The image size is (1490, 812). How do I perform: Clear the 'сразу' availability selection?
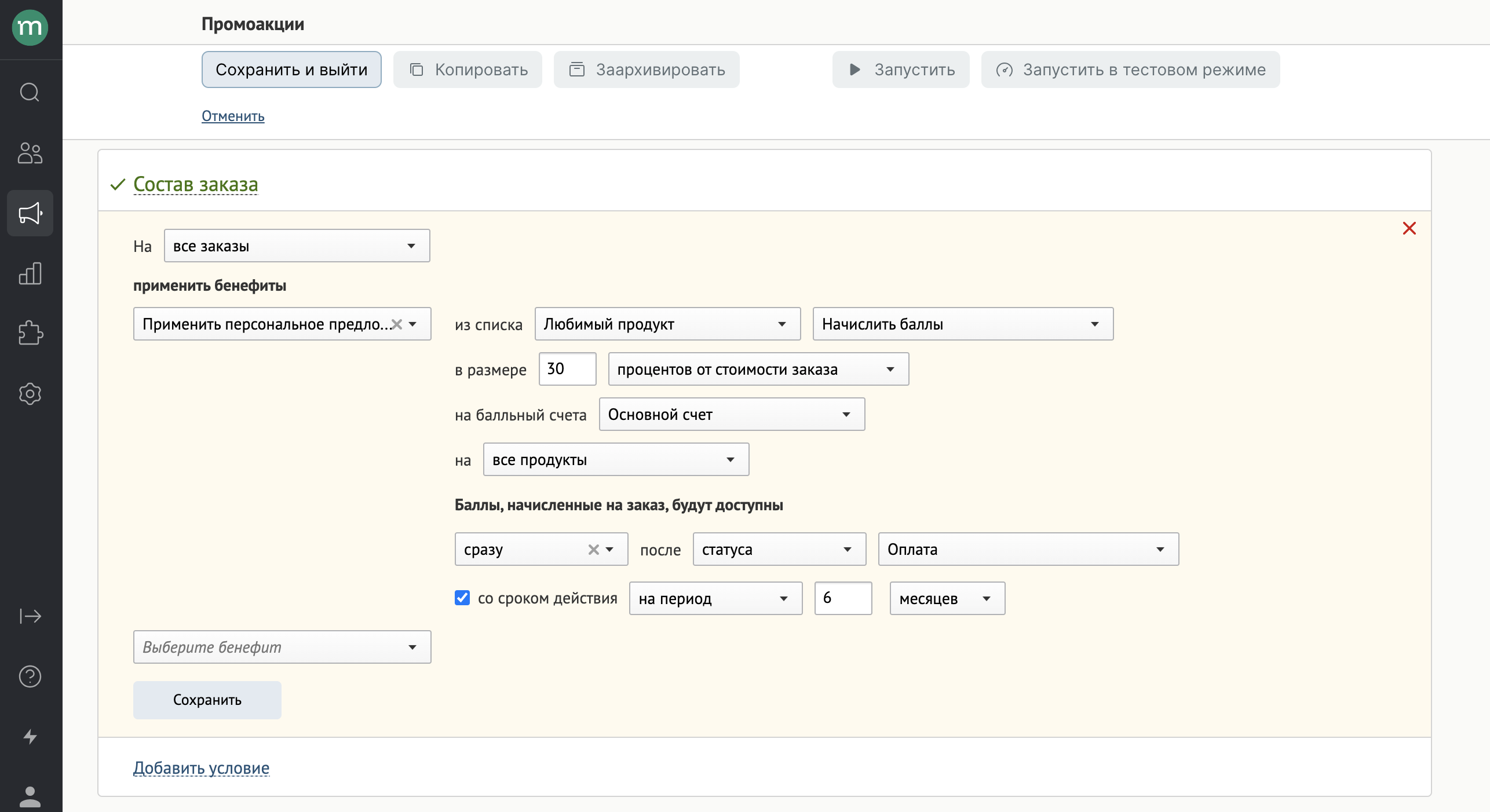[x=594, y=550]
